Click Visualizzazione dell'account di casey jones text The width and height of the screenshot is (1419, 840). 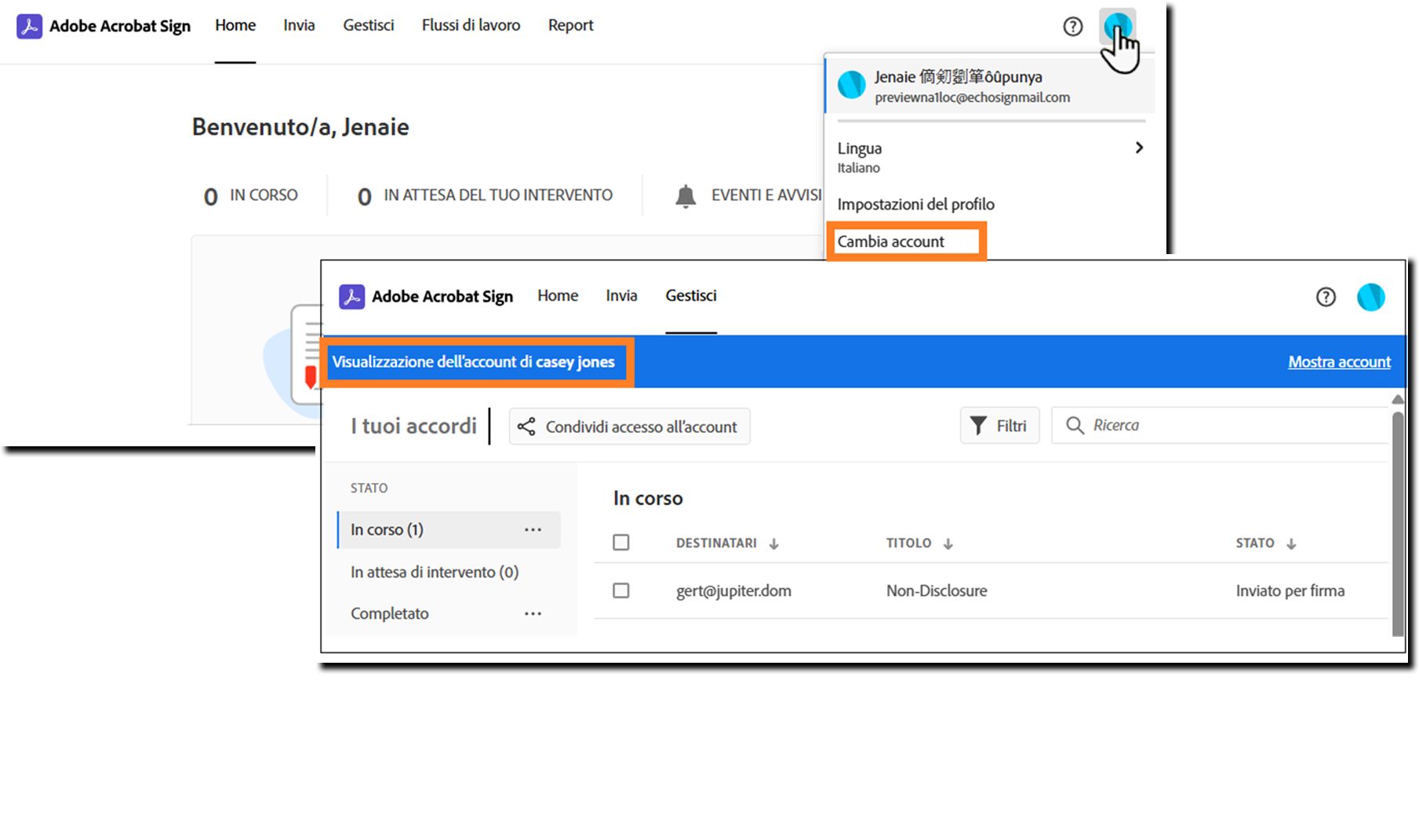coord(473,362)
